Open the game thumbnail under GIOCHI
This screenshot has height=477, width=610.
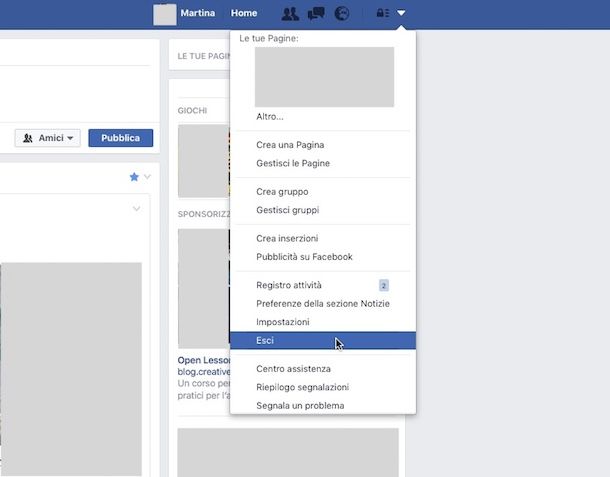pos(204,161)
